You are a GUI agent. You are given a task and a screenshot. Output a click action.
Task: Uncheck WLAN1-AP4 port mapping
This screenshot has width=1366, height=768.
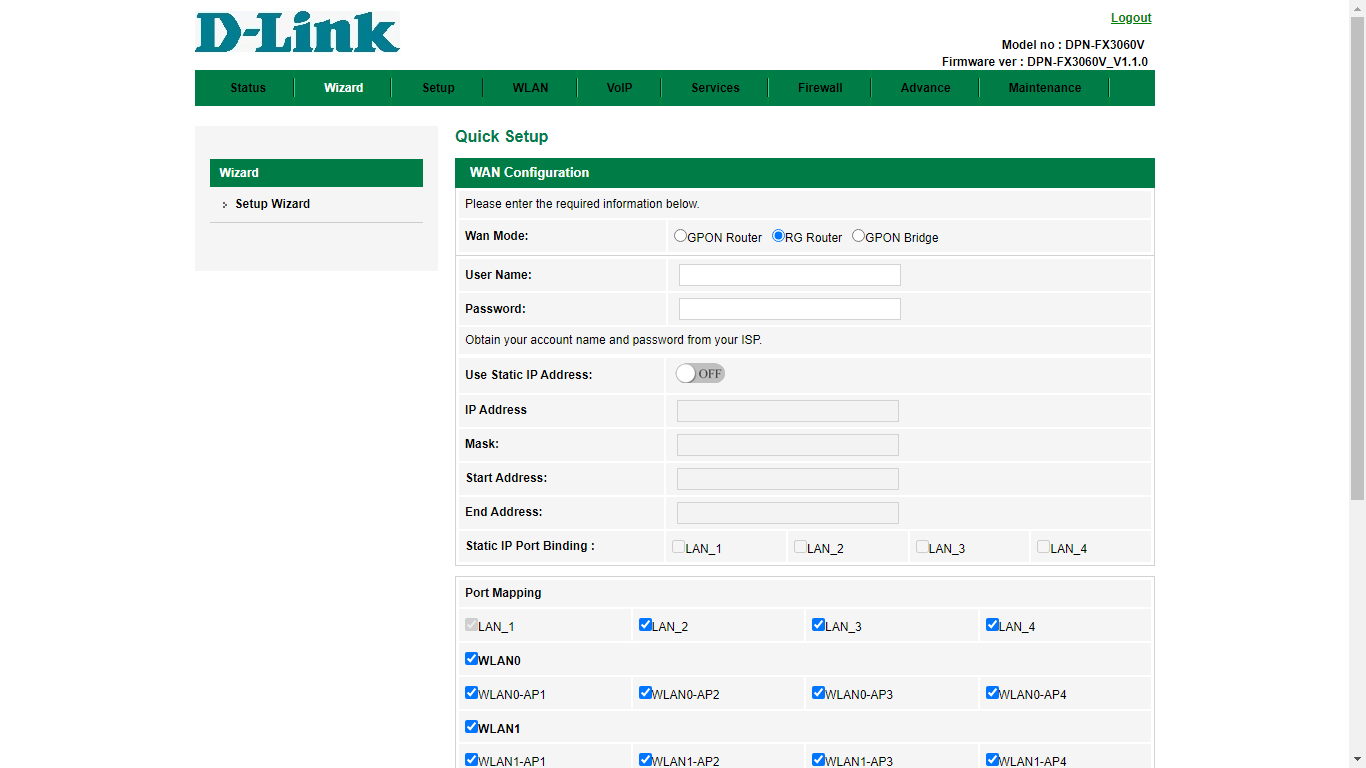pyautogui.click(x=992, y=760)
